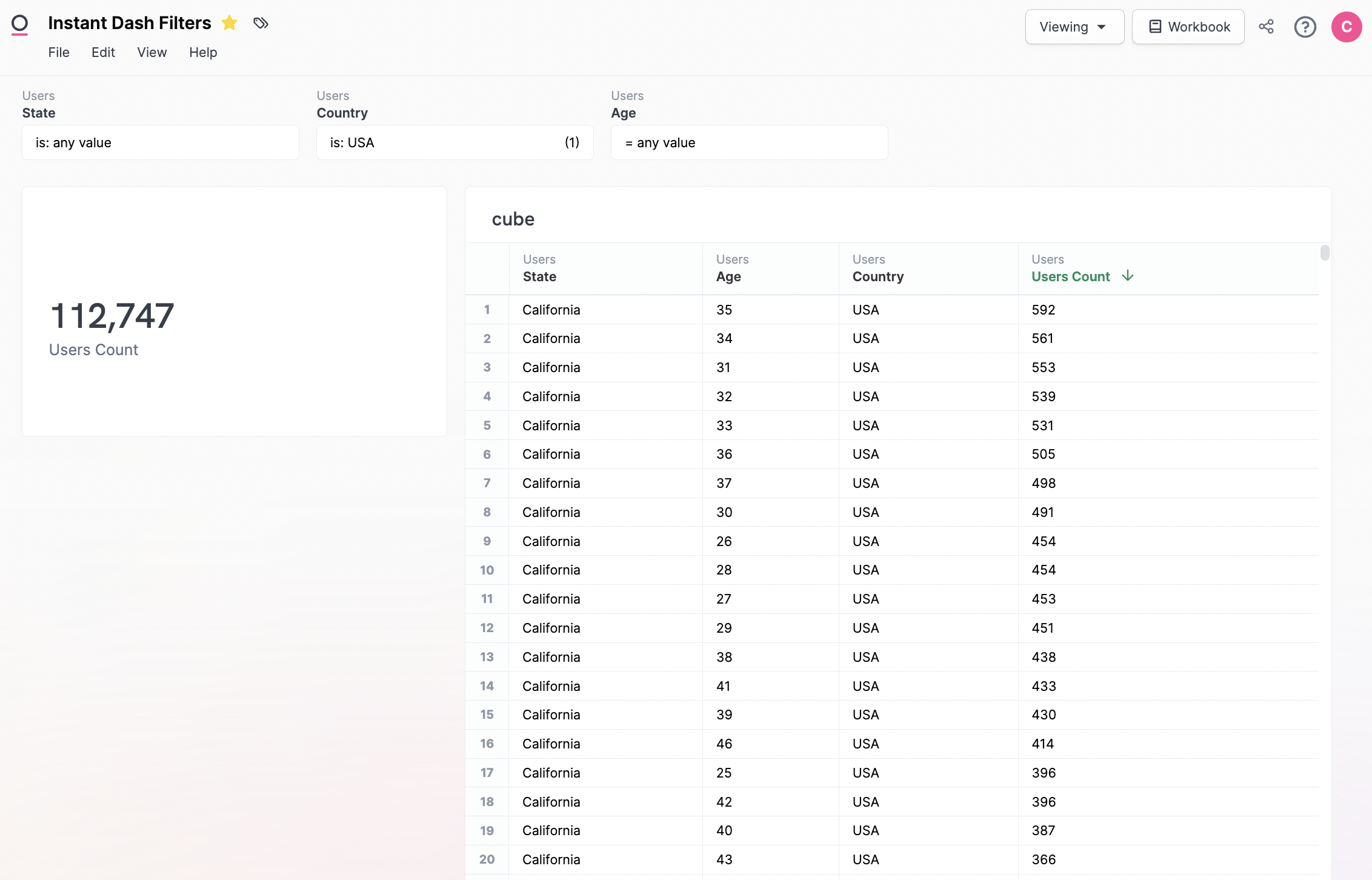The width and height of the screenshot is (1372, 880).
Task: Click the Users Count sort arrow
Action: (x=1127, y=276)
